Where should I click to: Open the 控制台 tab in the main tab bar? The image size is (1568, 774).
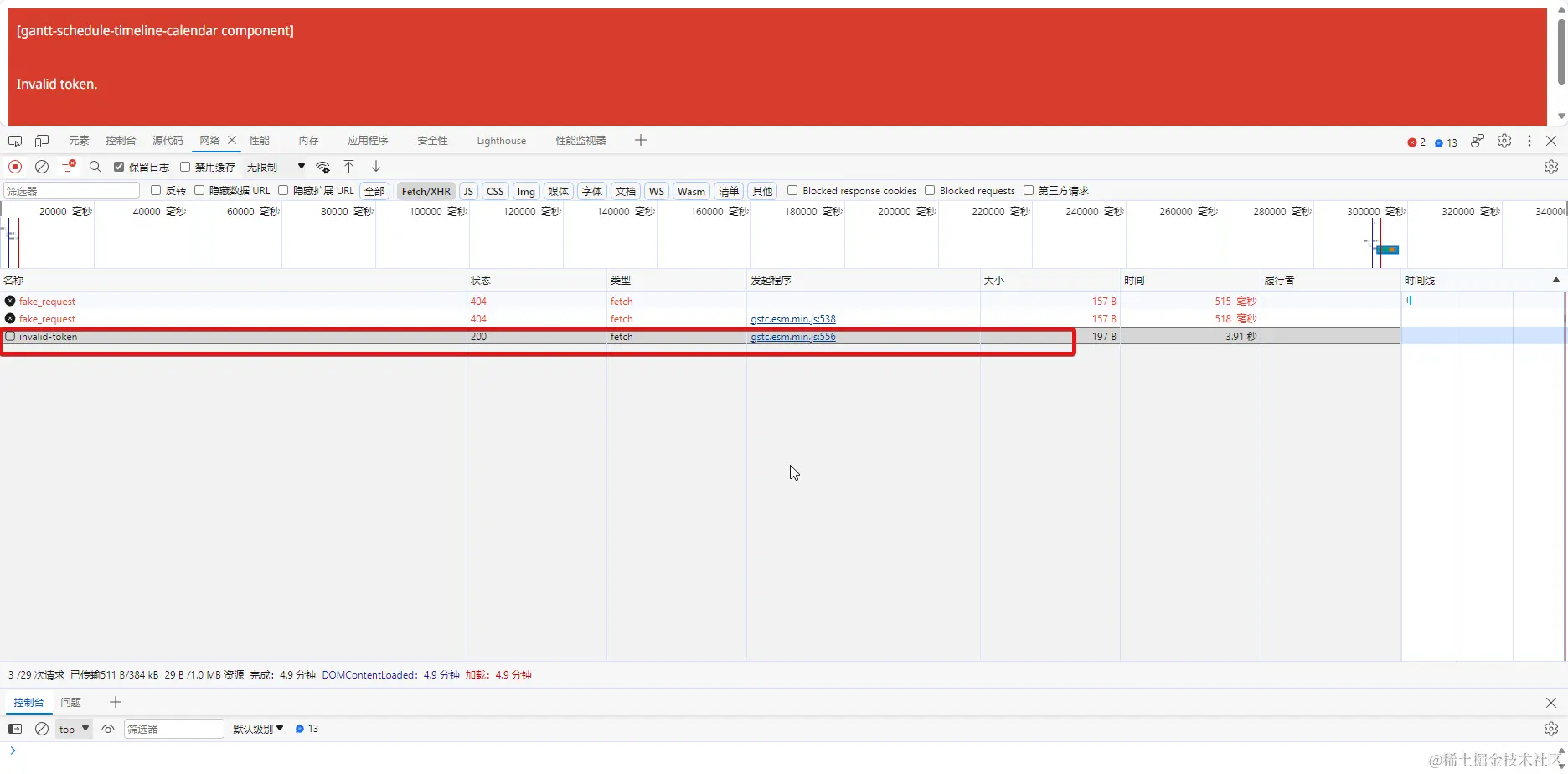click(121, 141)
